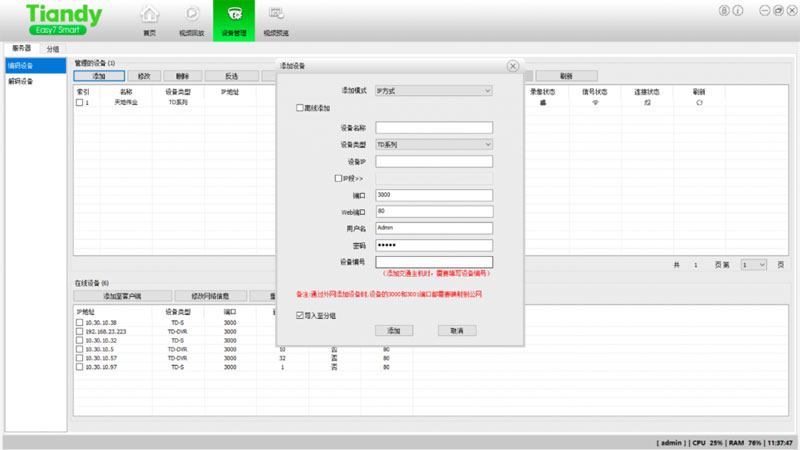Click the Device Management (设备管理) icon

coord(234,17)
